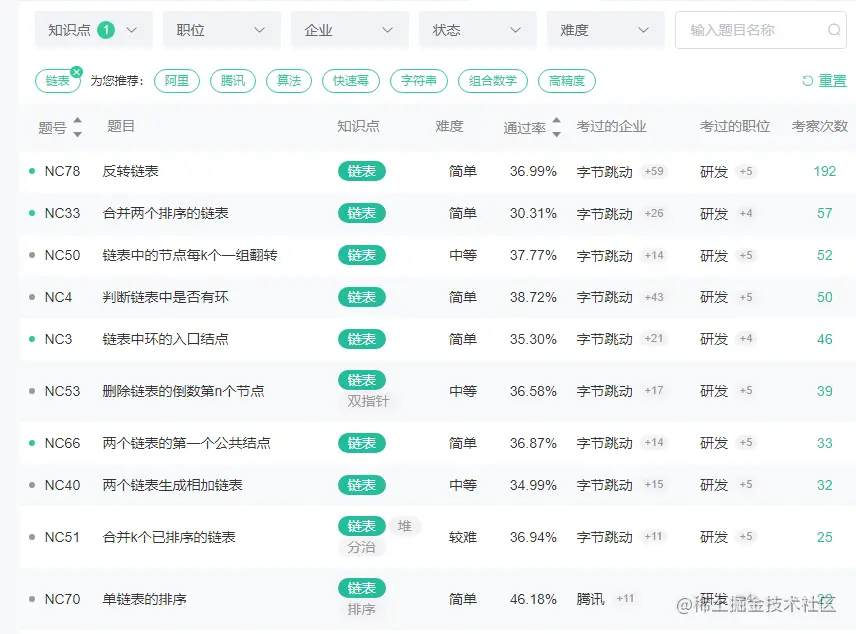Sort by 题号 using its sort arrows
The image size is (856, 634).
click(78, 127)
